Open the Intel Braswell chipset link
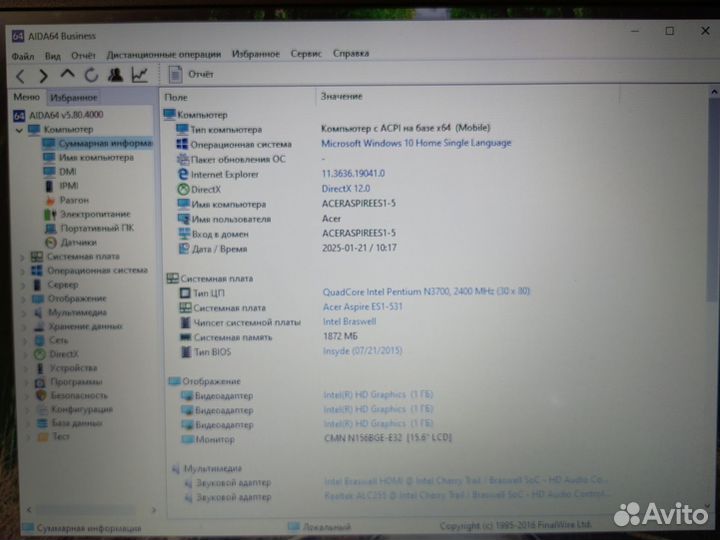 (x=349, y=321)
